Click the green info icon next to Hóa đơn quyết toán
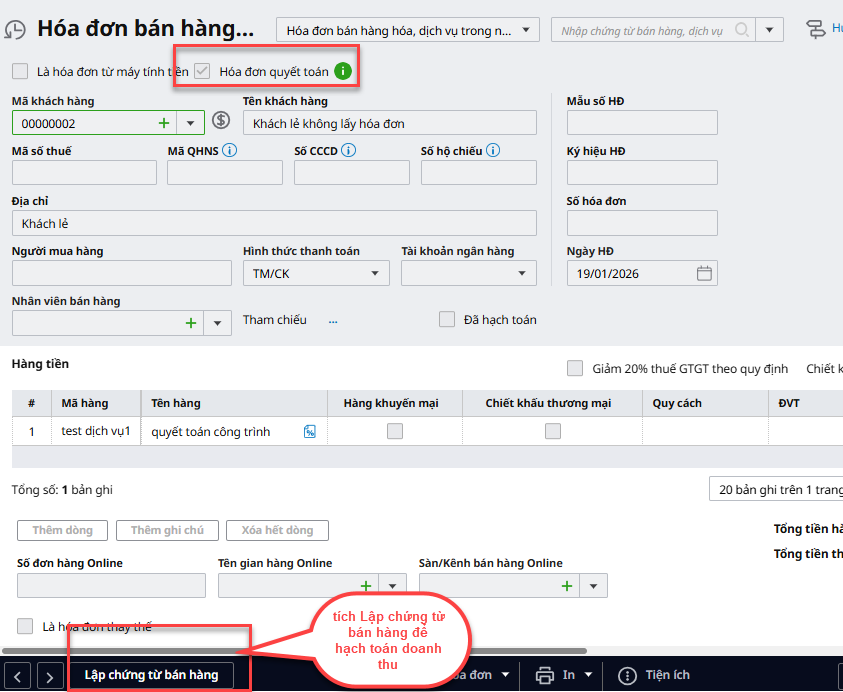This screenshot has height=692, width=843. tap(343, 71)
